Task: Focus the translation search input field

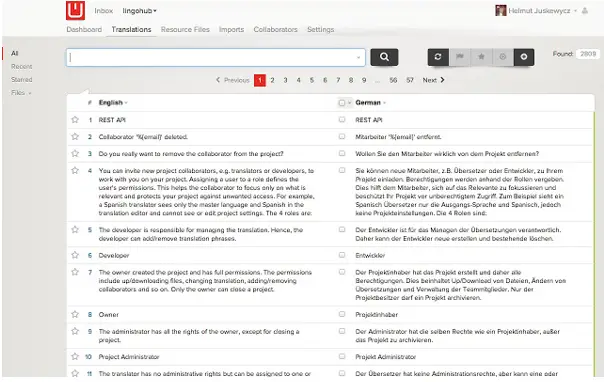Action: coord(216,57)
